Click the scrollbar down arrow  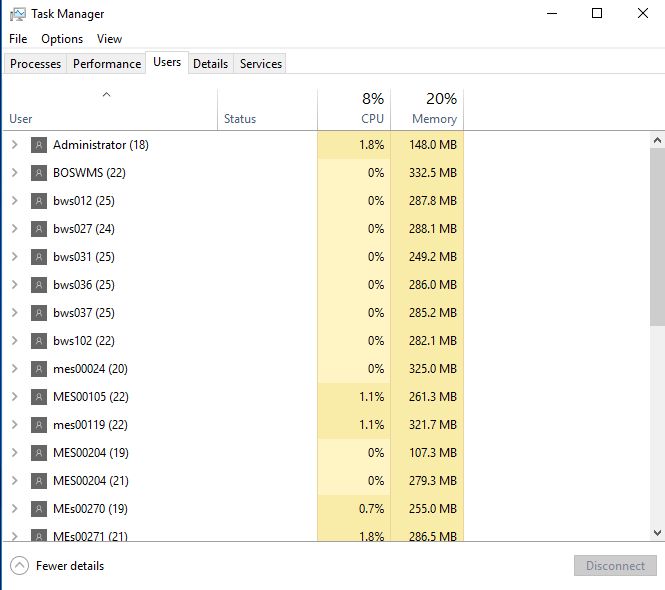click(x=657, y=533)
